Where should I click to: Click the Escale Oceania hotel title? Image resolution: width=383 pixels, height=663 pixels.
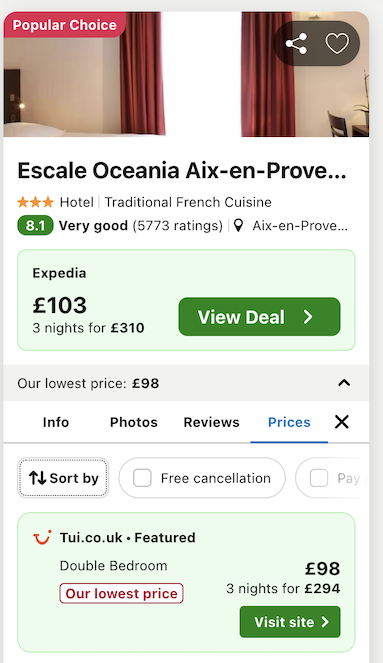(x=182, y=171)
